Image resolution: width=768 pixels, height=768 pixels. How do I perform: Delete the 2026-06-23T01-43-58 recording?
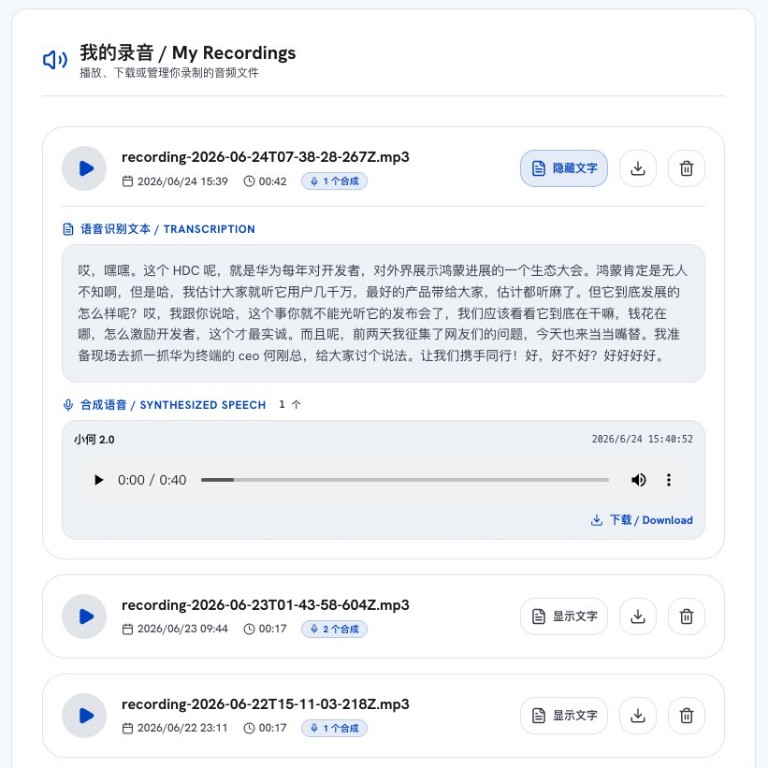click(686, 617)
